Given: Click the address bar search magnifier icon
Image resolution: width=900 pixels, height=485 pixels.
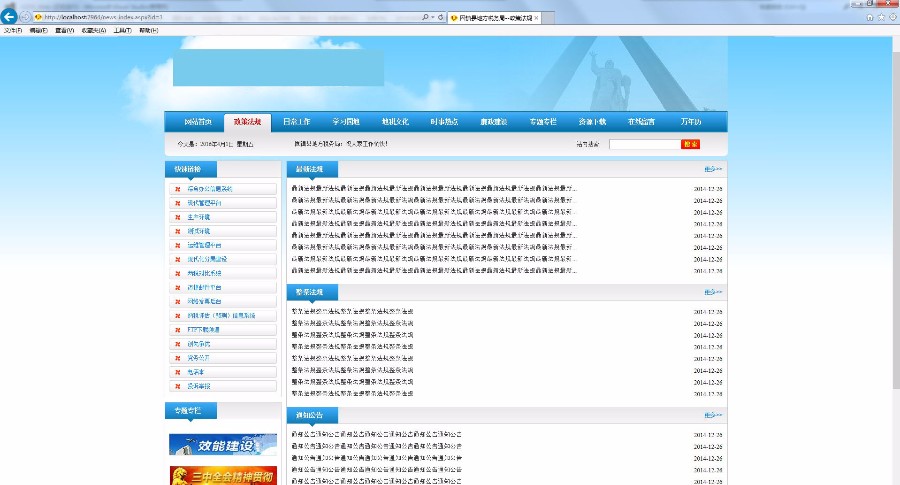Looking at the screenshot, I should (425, 17).
